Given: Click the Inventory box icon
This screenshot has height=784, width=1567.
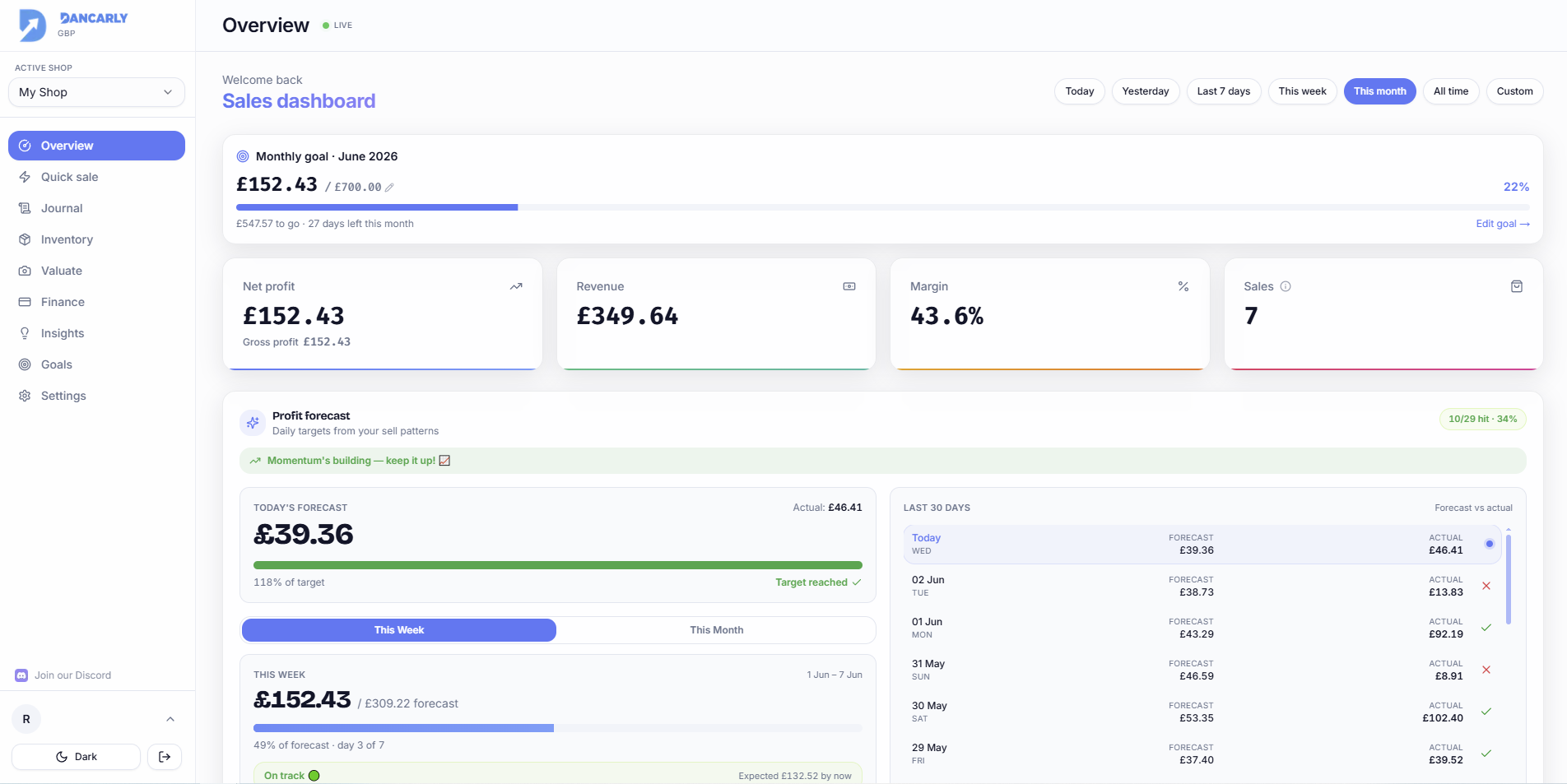Looking at the screenshot, I should tap(25, 239).
